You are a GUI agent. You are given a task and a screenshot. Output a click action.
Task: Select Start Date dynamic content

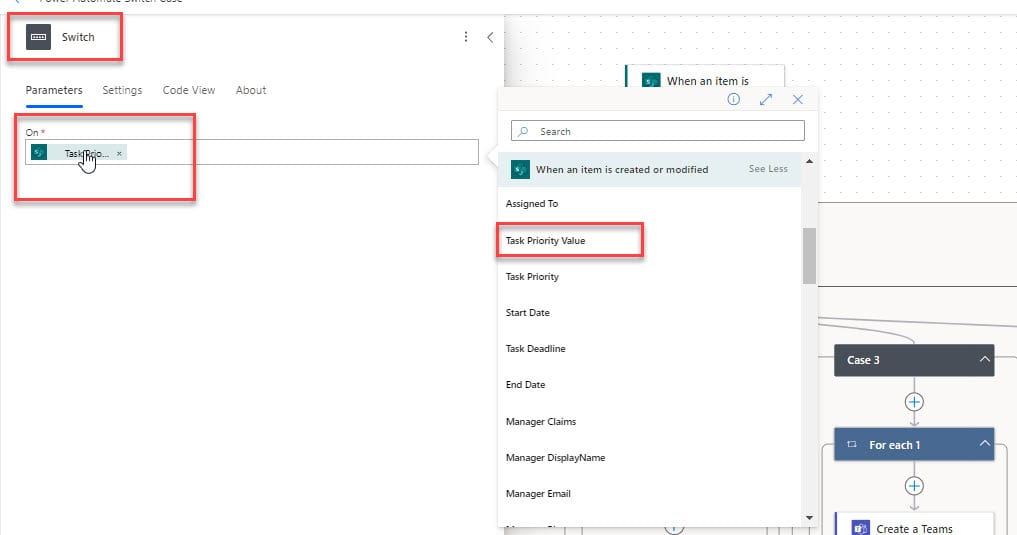pos(527,313)
